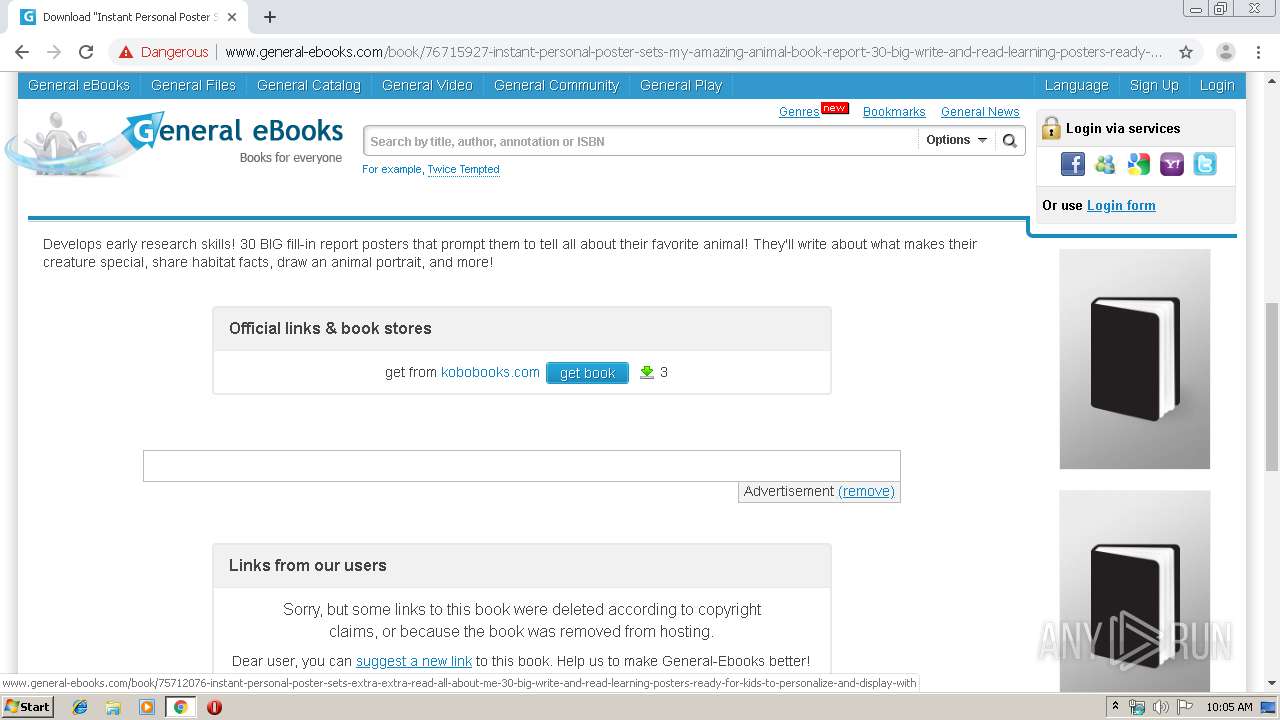
Task: Click the Login form link
Action: click(x=1121, y=205)
